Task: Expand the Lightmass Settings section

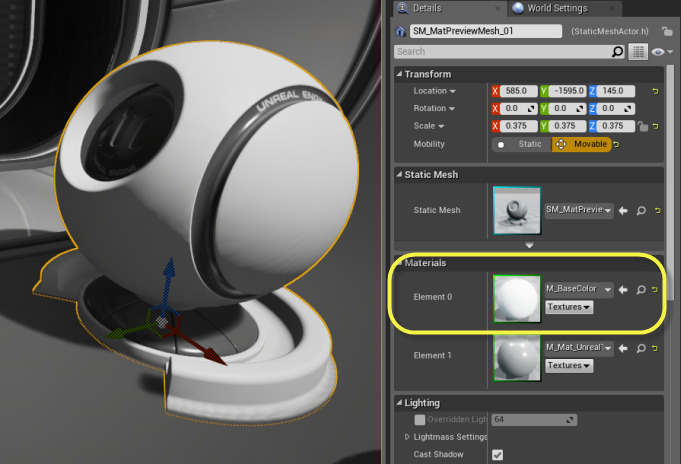Action: click(x=407, y=437)
